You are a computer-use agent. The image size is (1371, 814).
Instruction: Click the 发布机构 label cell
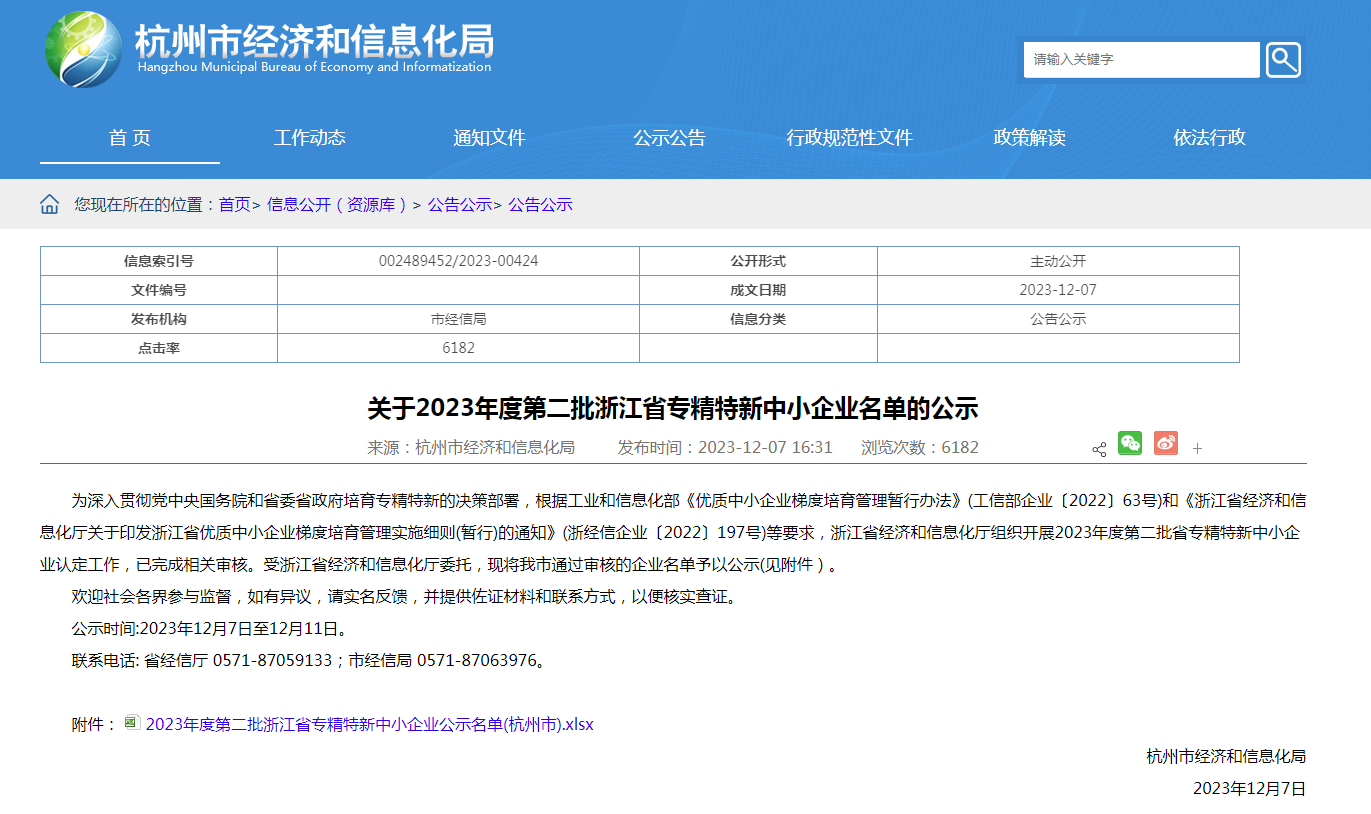point(159,319)
